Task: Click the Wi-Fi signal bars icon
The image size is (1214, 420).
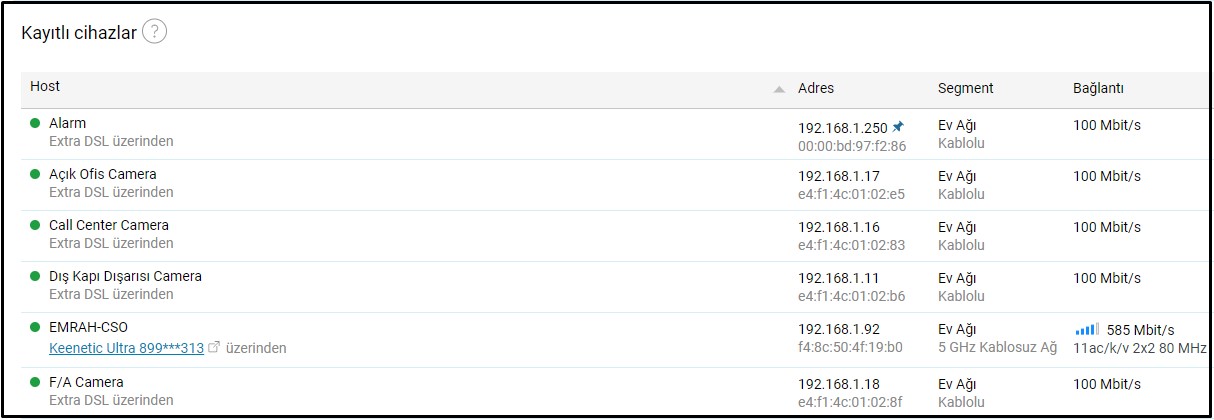Action: [x=1086, y=329]
